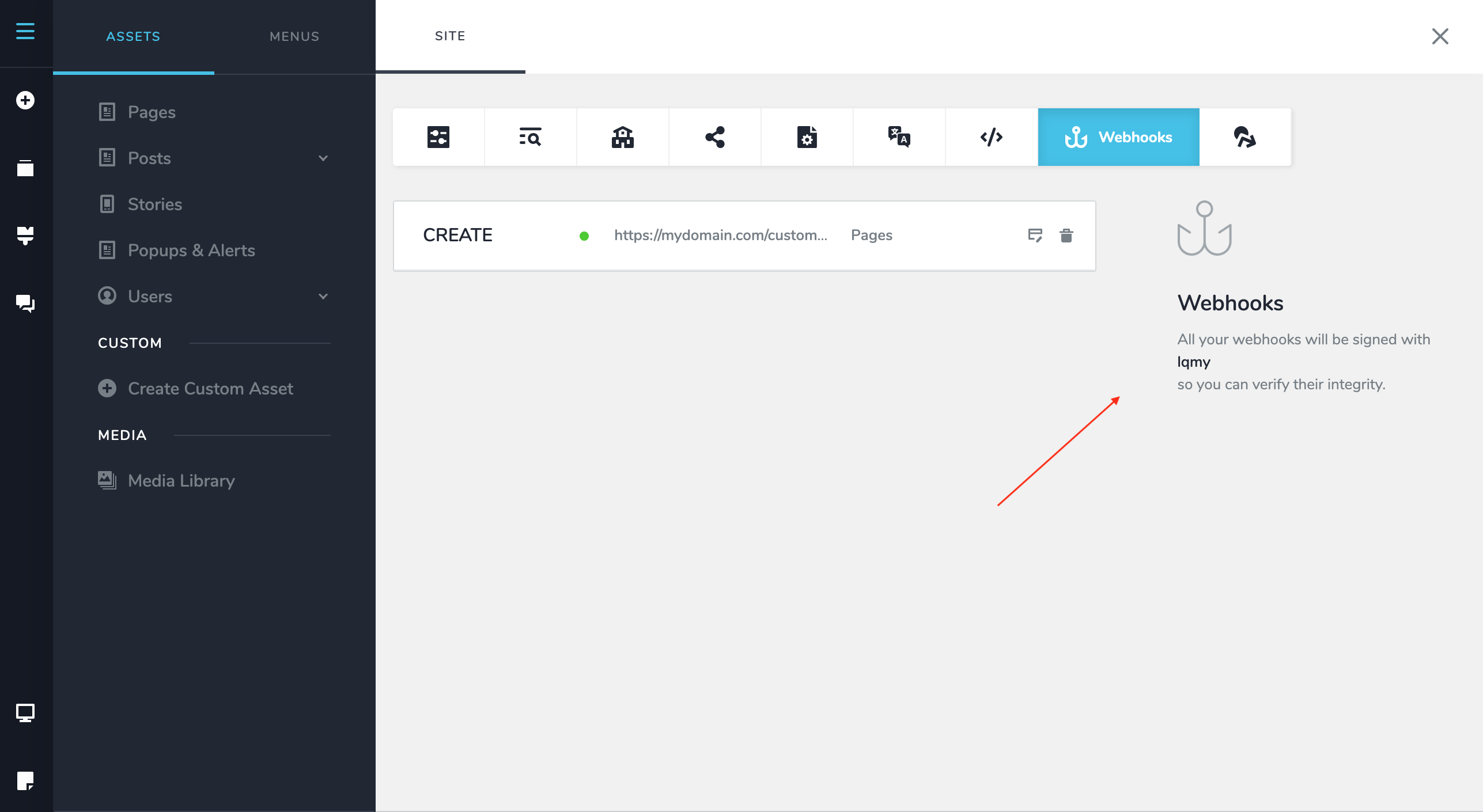The height and width of the screenshot is (812, 1483).
Task: Select the Webhooks tab
Action: pyautogui.click(x=1118, y=137)
